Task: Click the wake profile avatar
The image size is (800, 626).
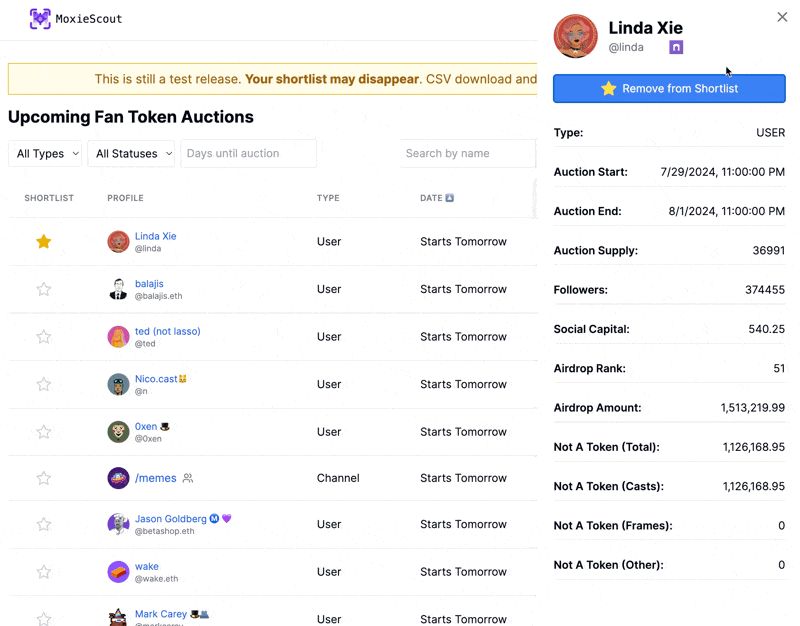Action: coord(118,572)
